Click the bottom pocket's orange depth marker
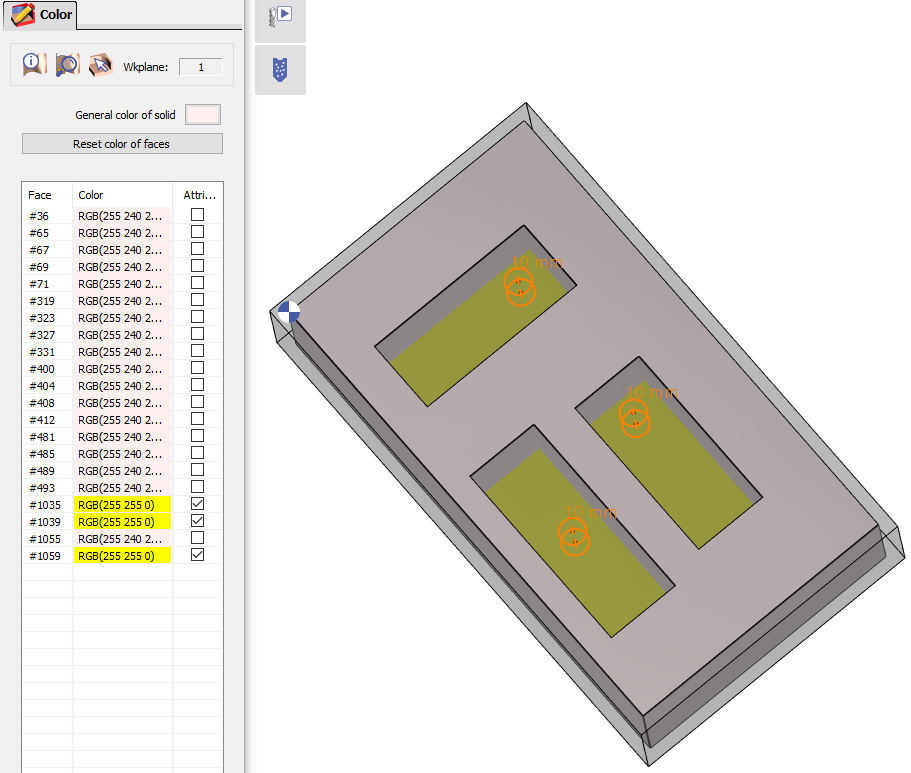The width and height of the screenshot is (911, 773). tap(573, 537)
